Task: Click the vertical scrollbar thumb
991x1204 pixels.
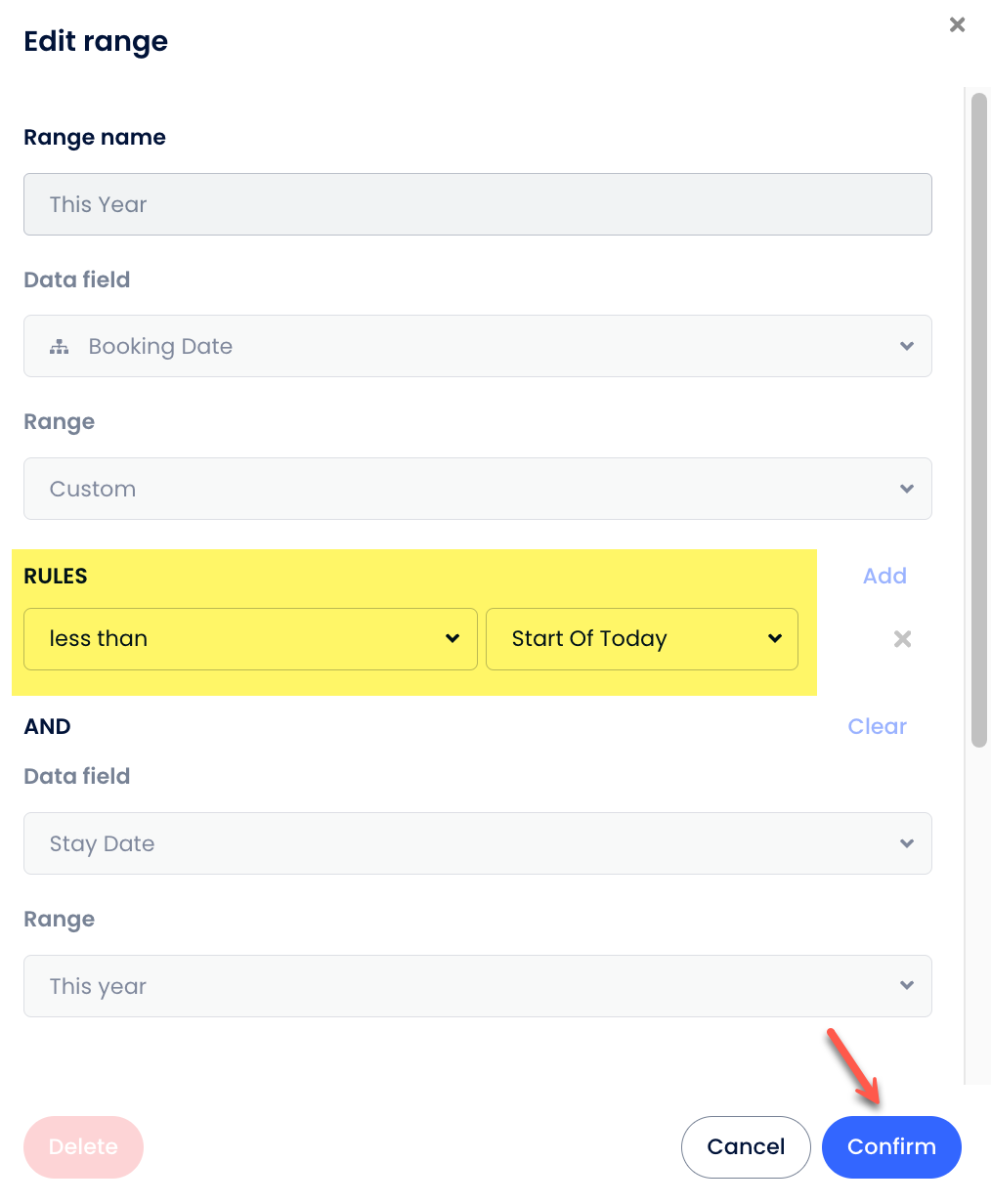Action: [x=978, y=420]
